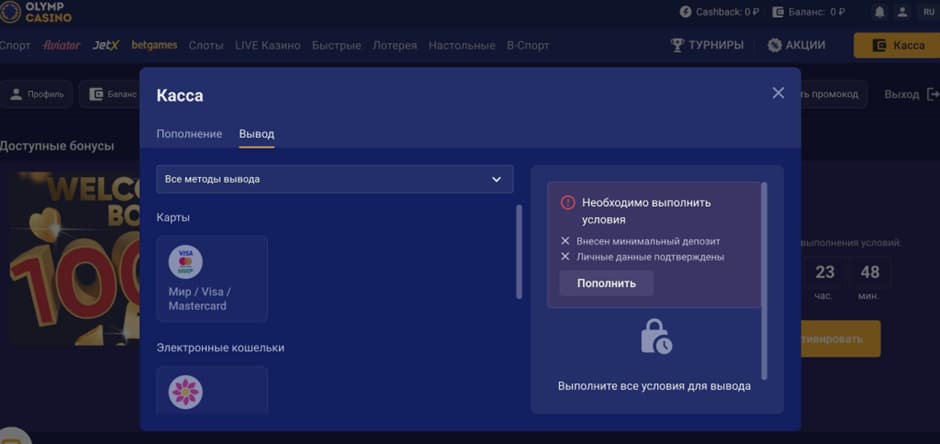Screen dimensions: 940x444
Task: Click the Cashback coin icon
Action: tap(685, 12)
